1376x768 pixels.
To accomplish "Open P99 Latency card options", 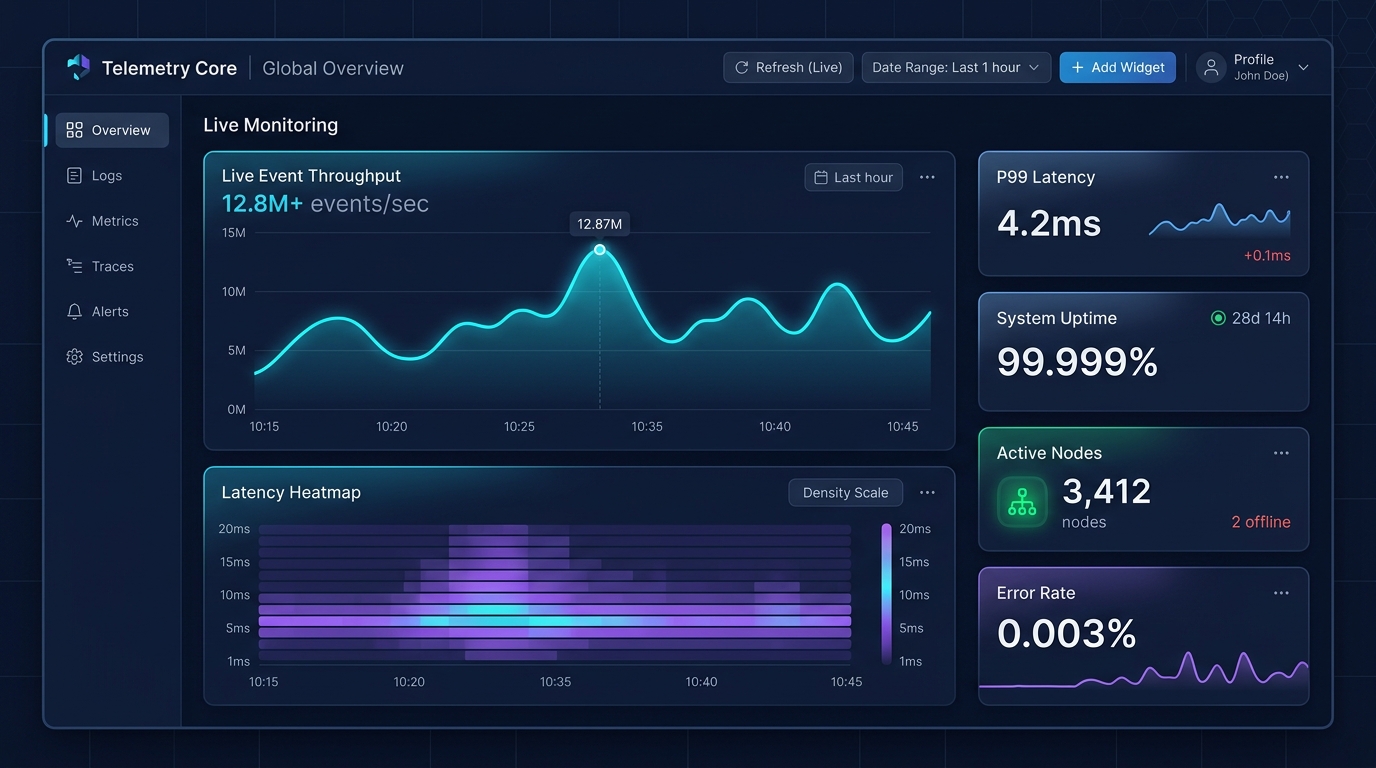I will coord(1281,177).
